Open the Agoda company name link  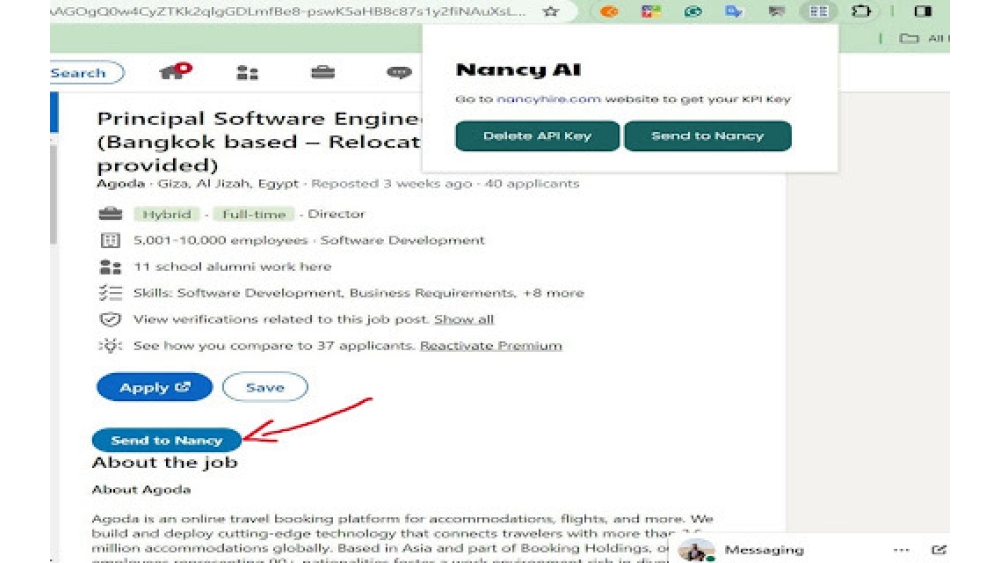tap(121, 184)
